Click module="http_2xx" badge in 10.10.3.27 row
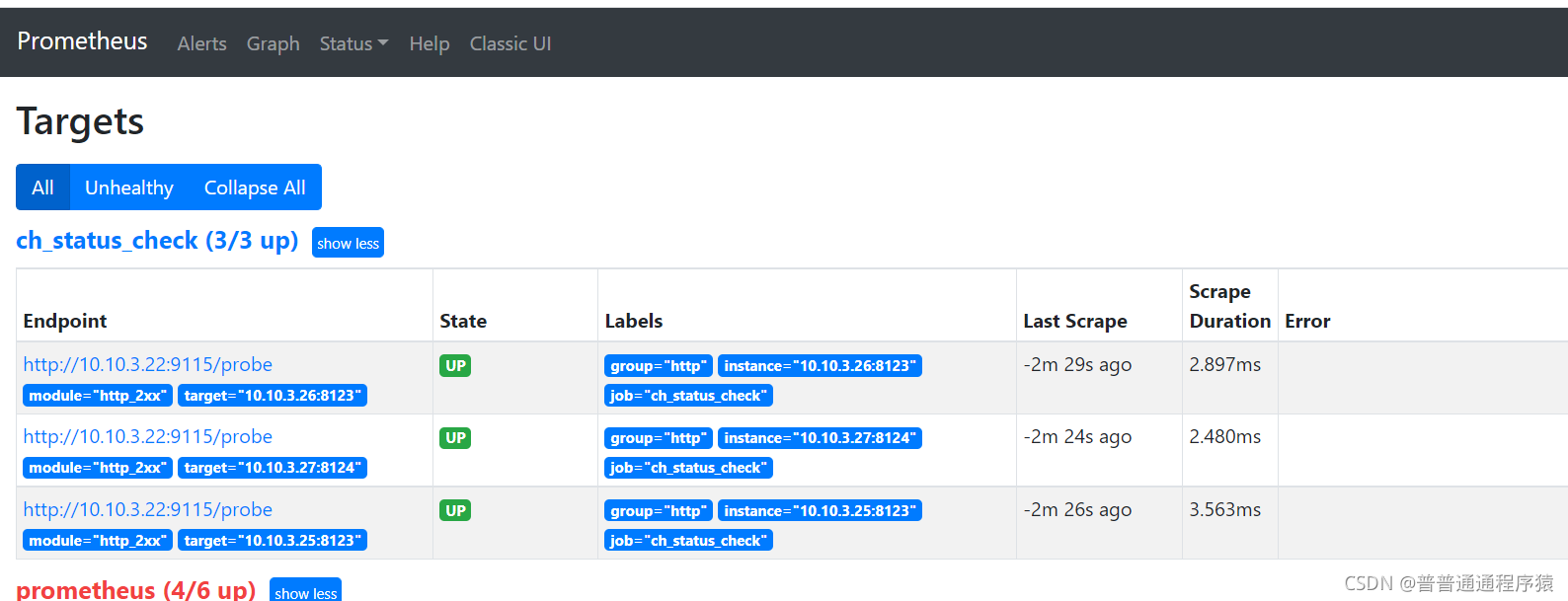The image size is (1568, 601). [x=98, y=468]
